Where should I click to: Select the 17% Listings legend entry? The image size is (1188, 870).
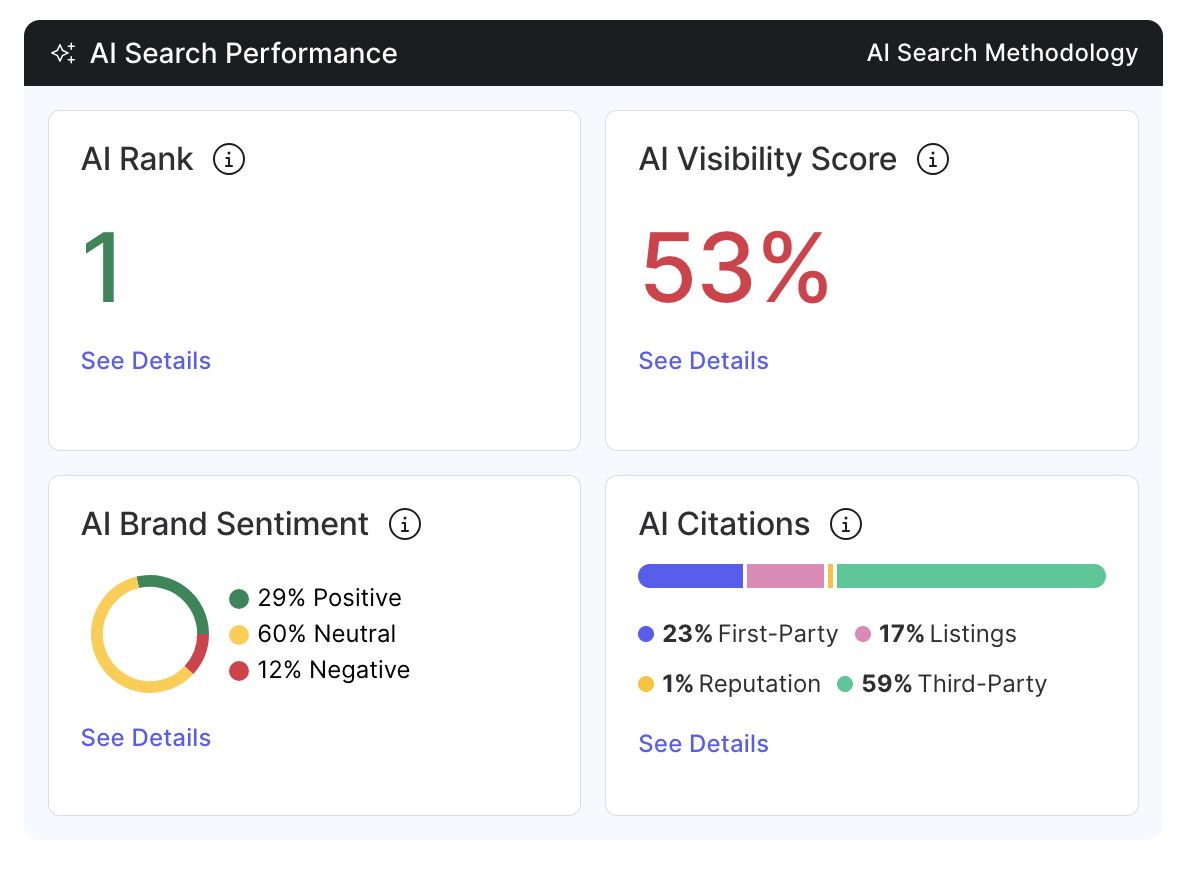point(946,634)
